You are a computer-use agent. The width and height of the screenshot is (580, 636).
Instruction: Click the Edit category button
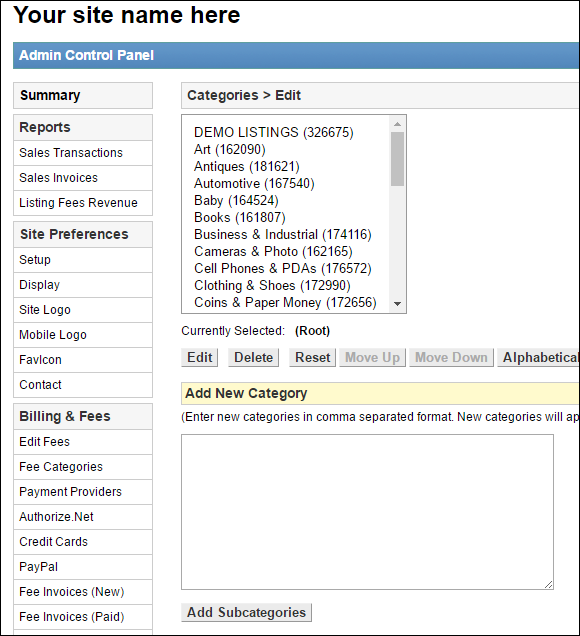click(200, 358)
